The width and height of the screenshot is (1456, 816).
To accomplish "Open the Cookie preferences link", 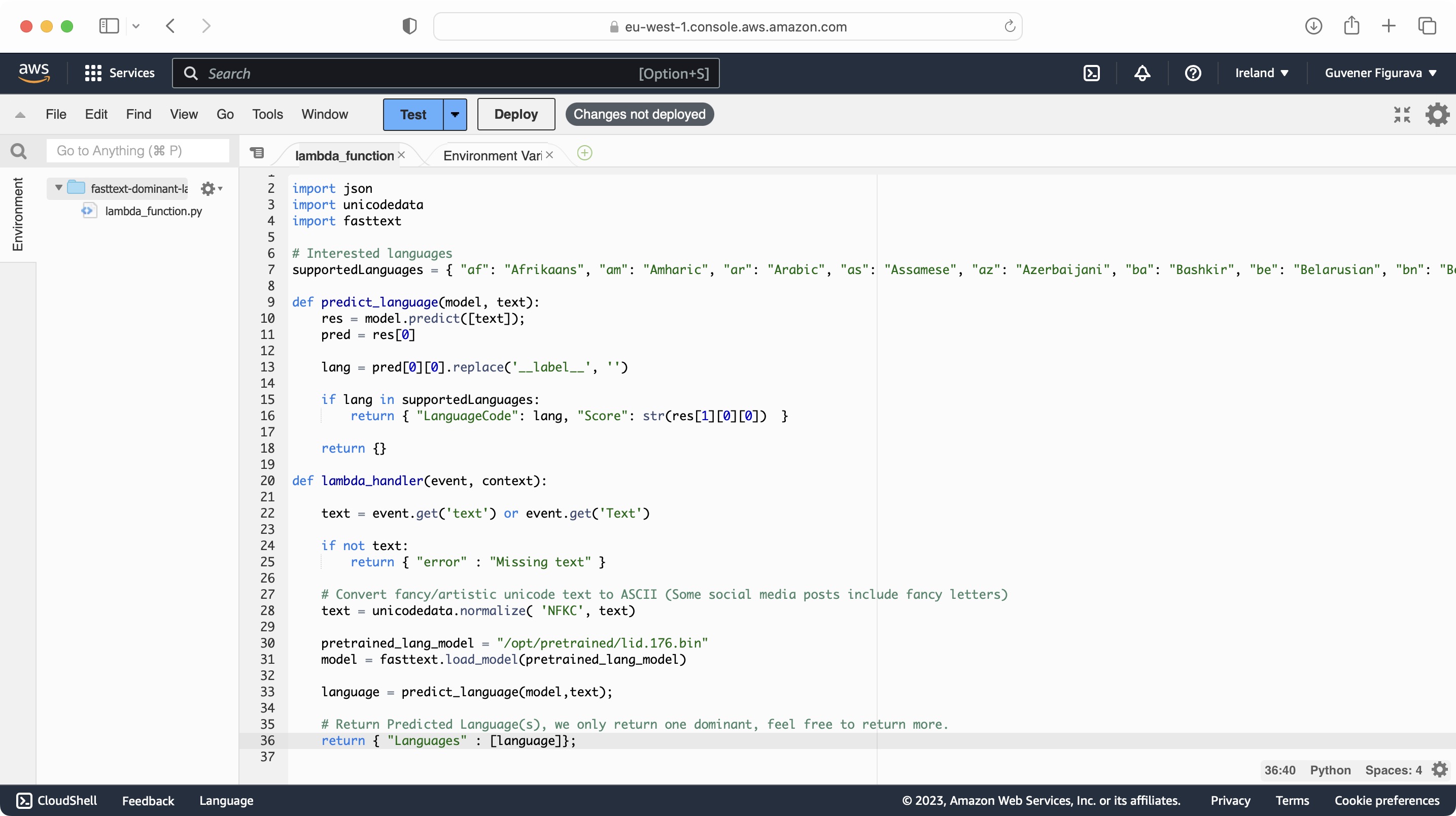I will pos(1386,800).
